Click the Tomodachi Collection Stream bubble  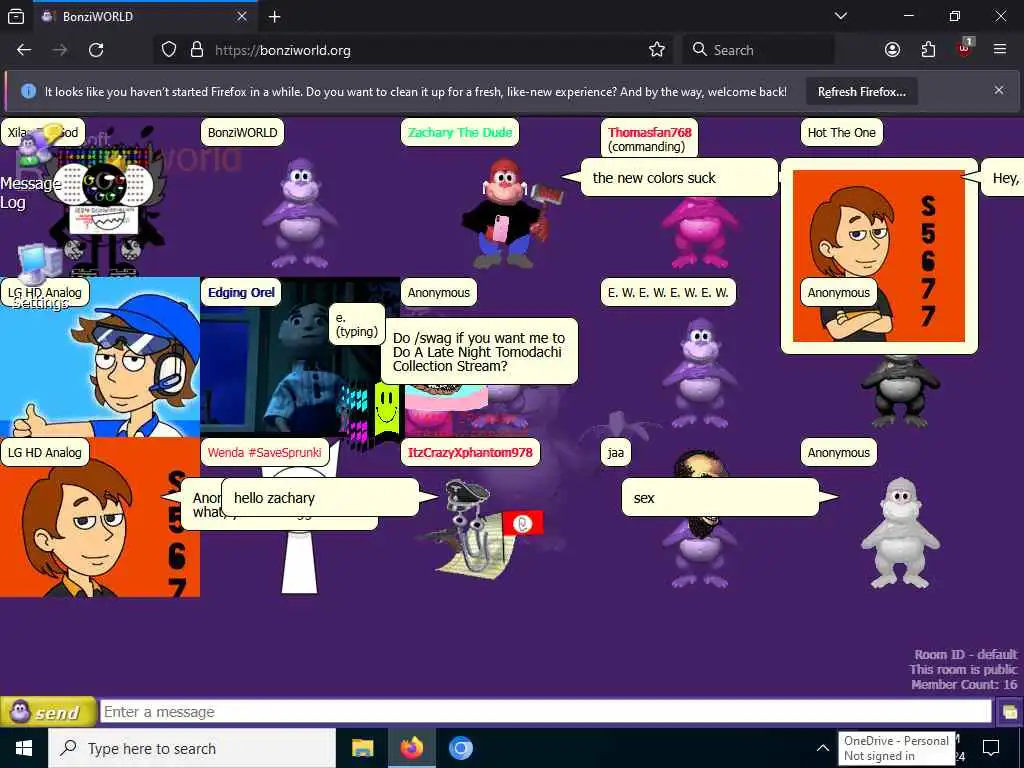click(479, 351)
